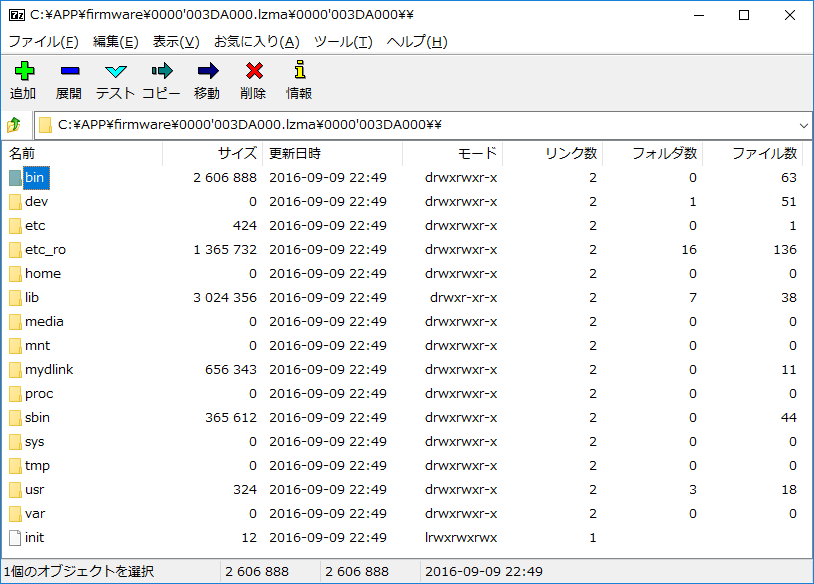Viewport: 814px width, 584px height.
Task: Open the 表示(V) menu
Action: click(176, 42)
